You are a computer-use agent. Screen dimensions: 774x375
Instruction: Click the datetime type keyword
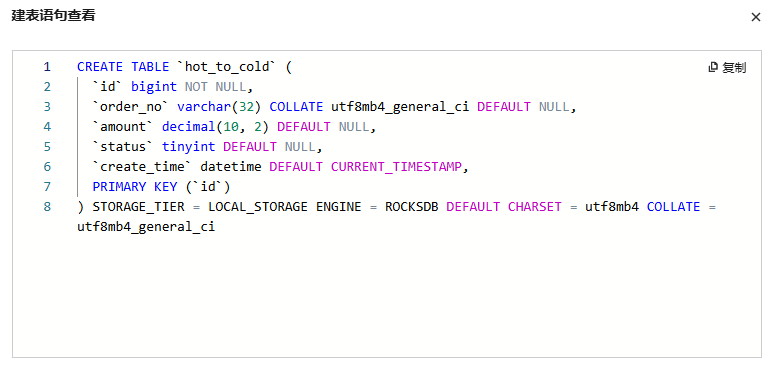(231, 167)
